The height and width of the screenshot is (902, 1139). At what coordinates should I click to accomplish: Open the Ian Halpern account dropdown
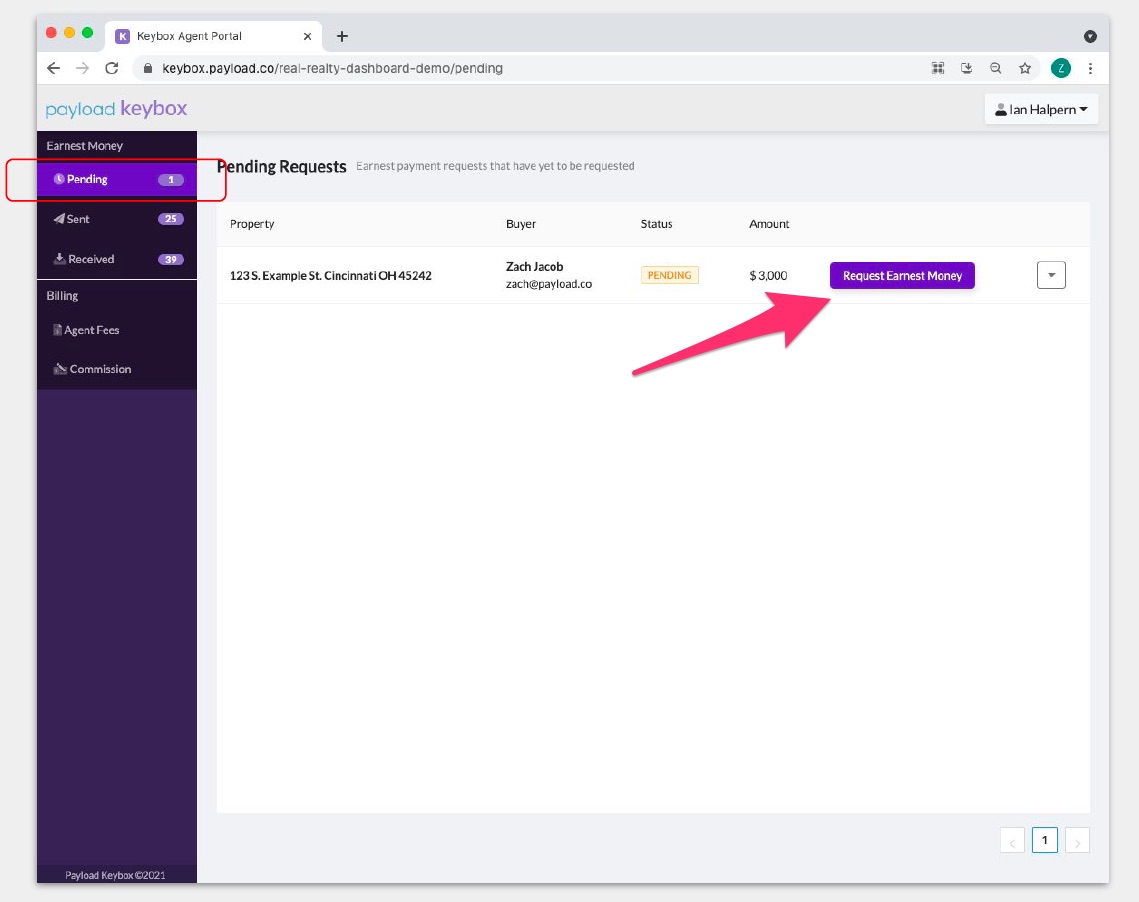(x=1041, y=108)
